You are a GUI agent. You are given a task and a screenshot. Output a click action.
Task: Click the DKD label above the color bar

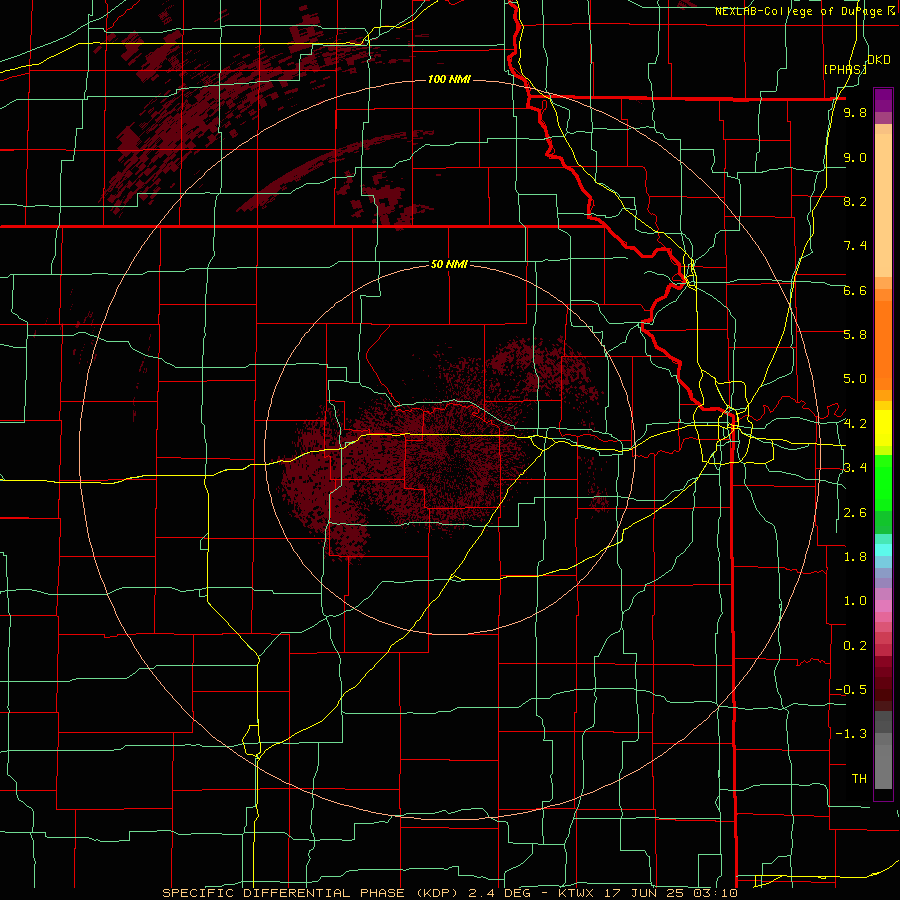[879, 60]
